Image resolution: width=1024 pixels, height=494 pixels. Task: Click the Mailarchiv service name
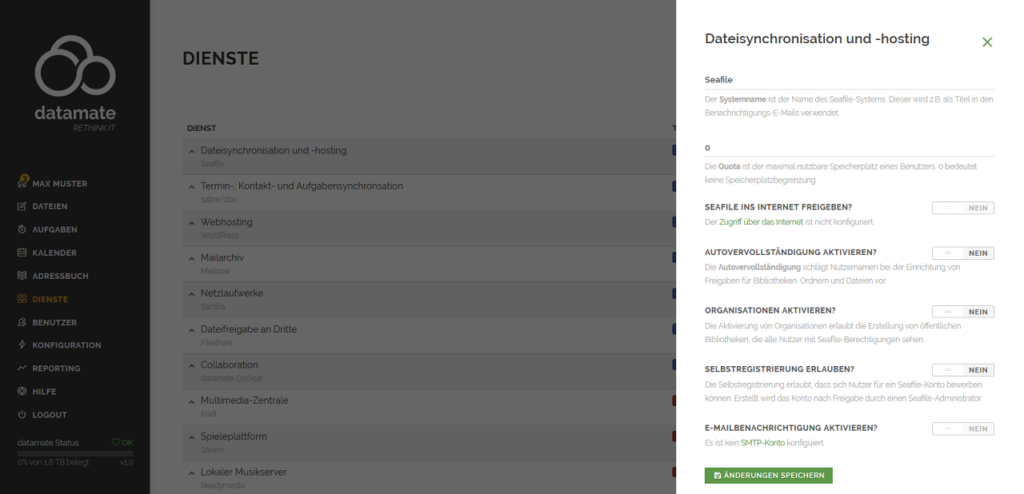pos(222,258)
